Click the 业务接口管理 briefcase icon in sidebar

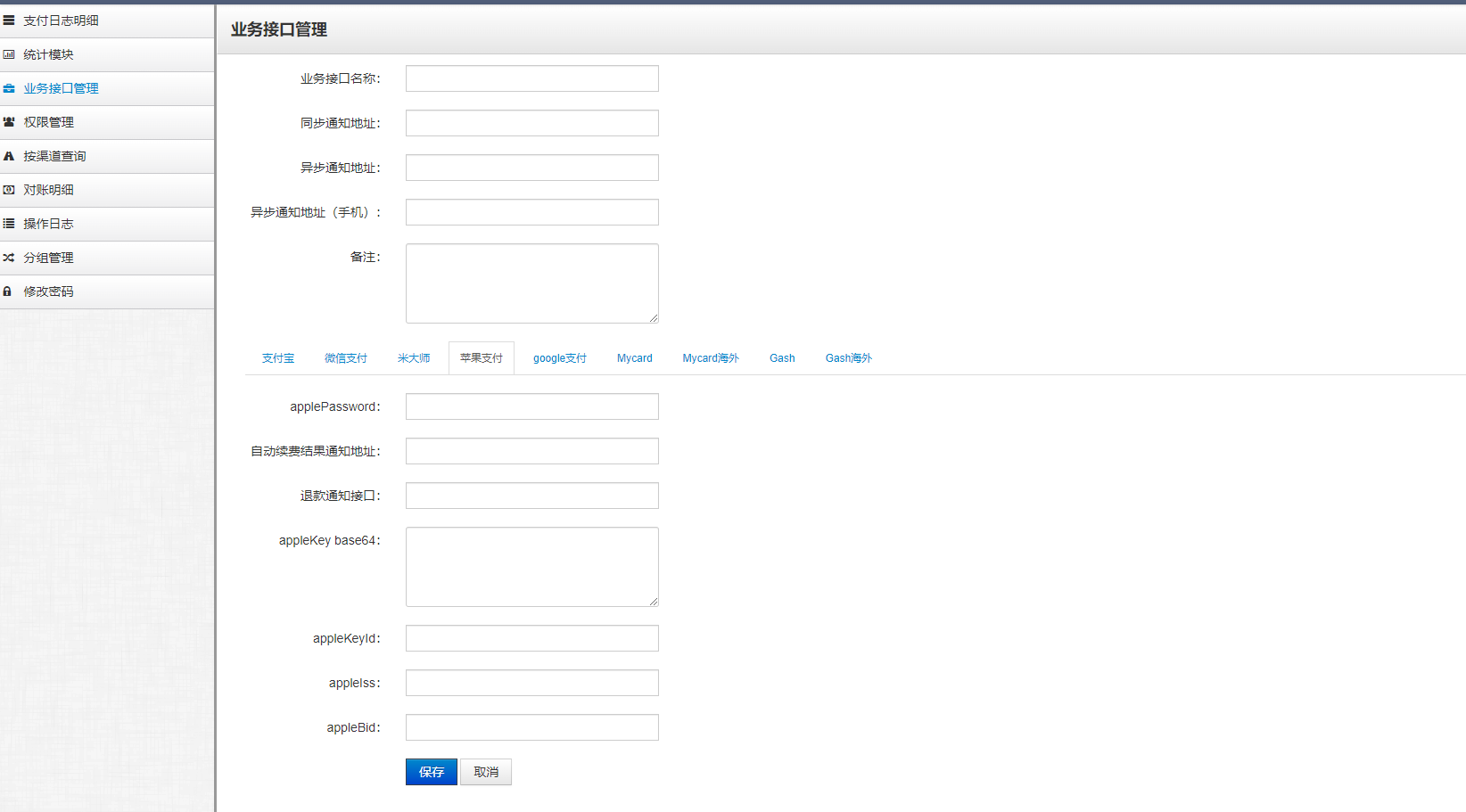click(9, 88)
